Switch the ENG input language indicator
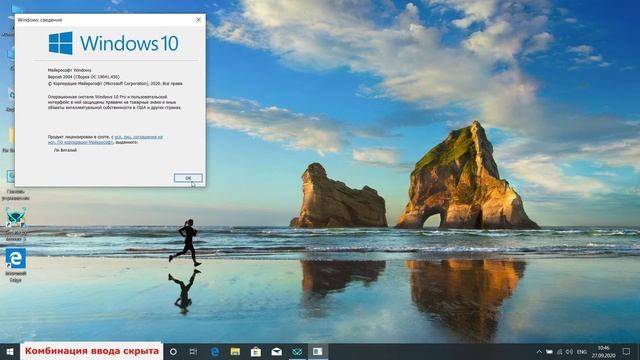The image size is (640, 360). [x=582, y=352]
